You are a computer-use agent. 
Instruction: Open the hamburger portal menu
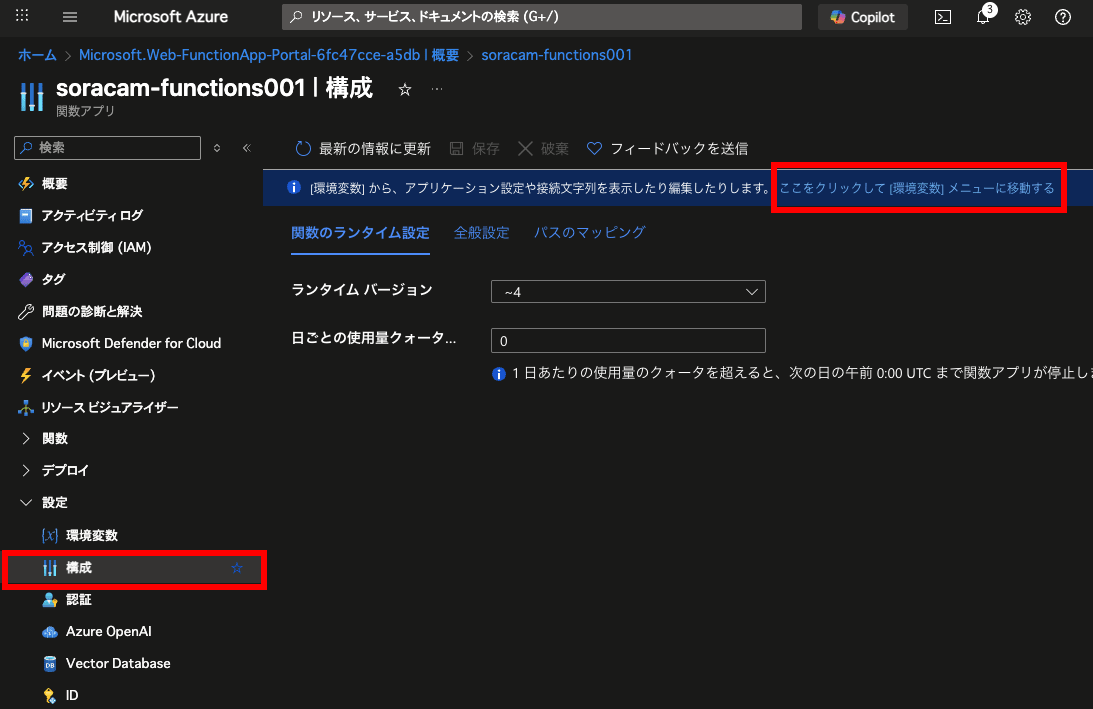[x=70, y=17]
